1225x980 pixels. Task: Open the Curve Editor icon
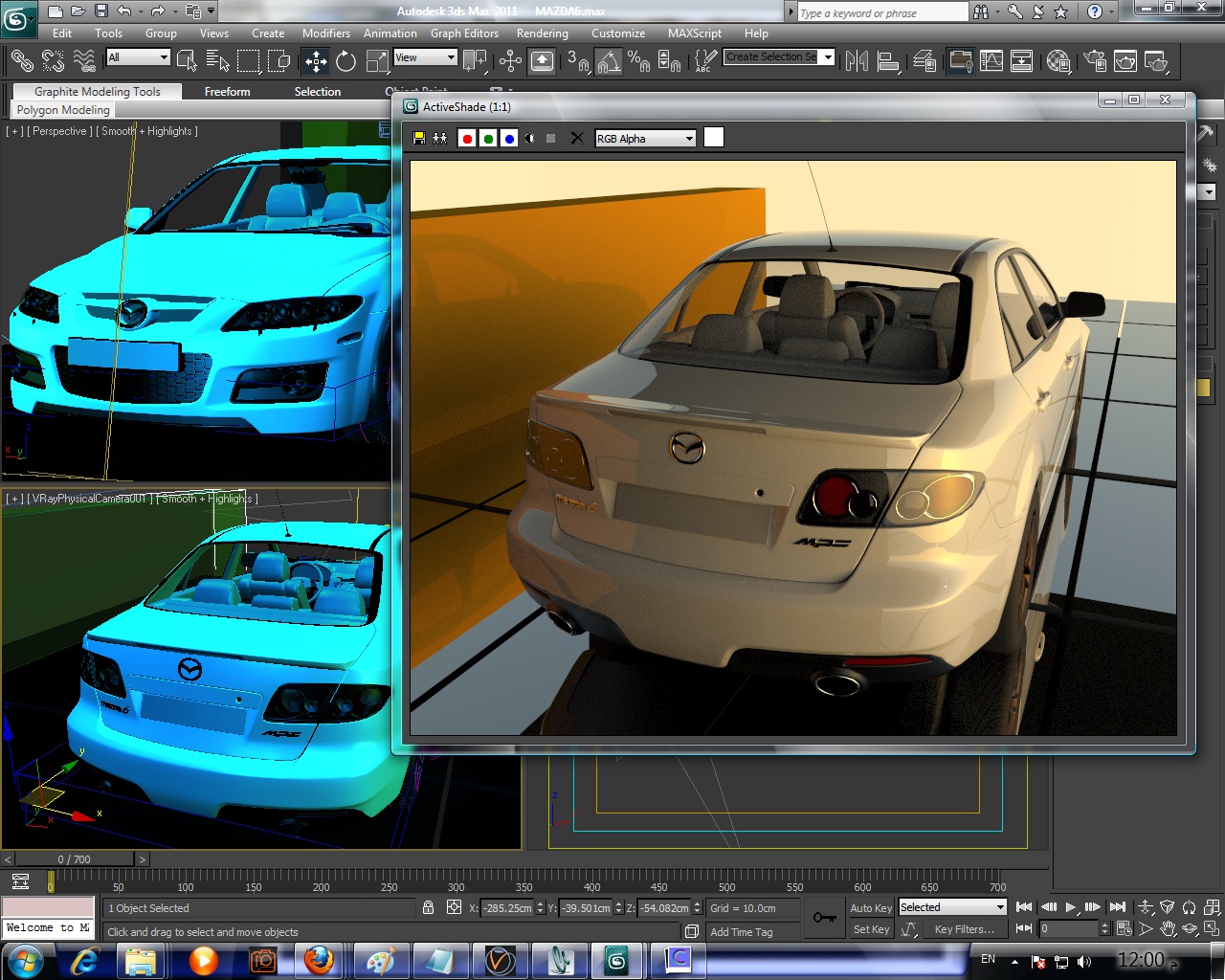(x=991, y=61)
